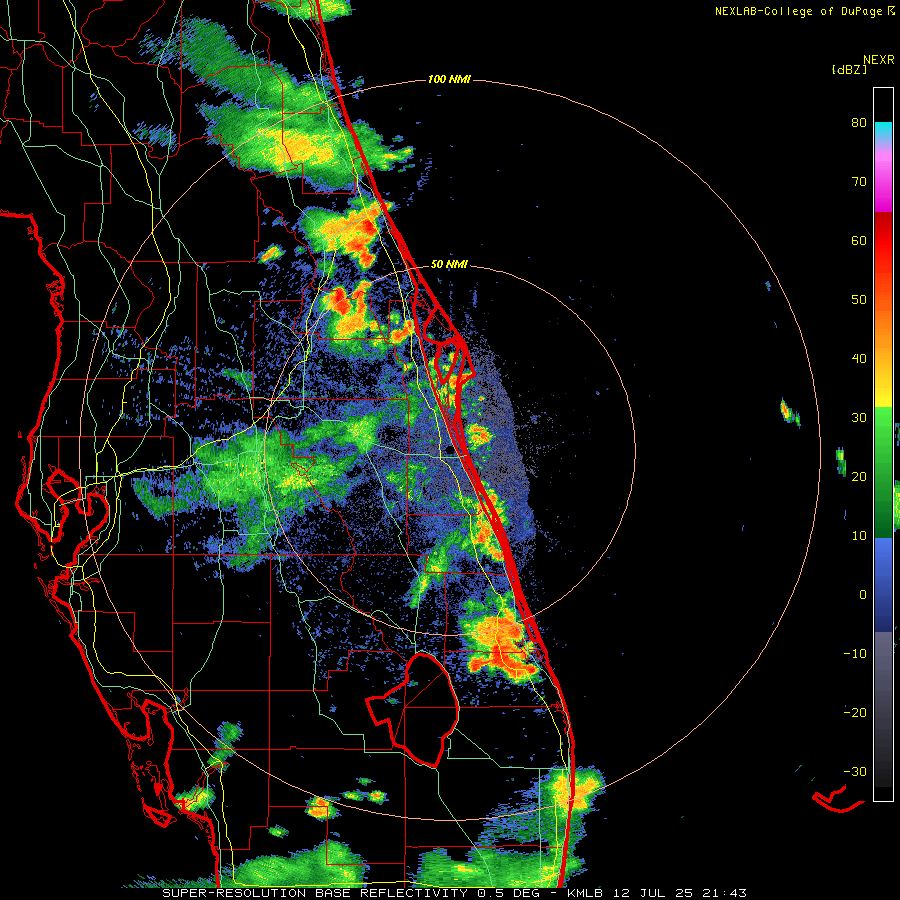Click the dBZ units label

coord(849,69)
